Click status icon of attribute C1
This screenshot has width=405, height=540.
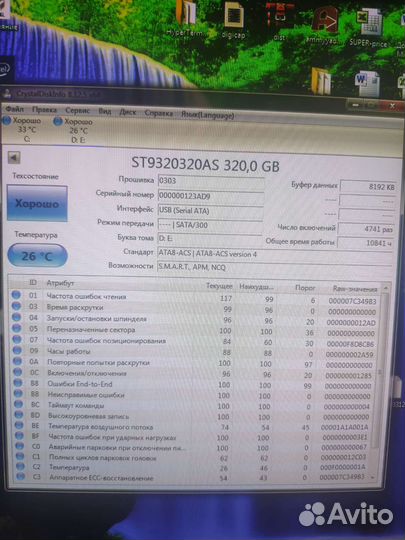point(20,456)
